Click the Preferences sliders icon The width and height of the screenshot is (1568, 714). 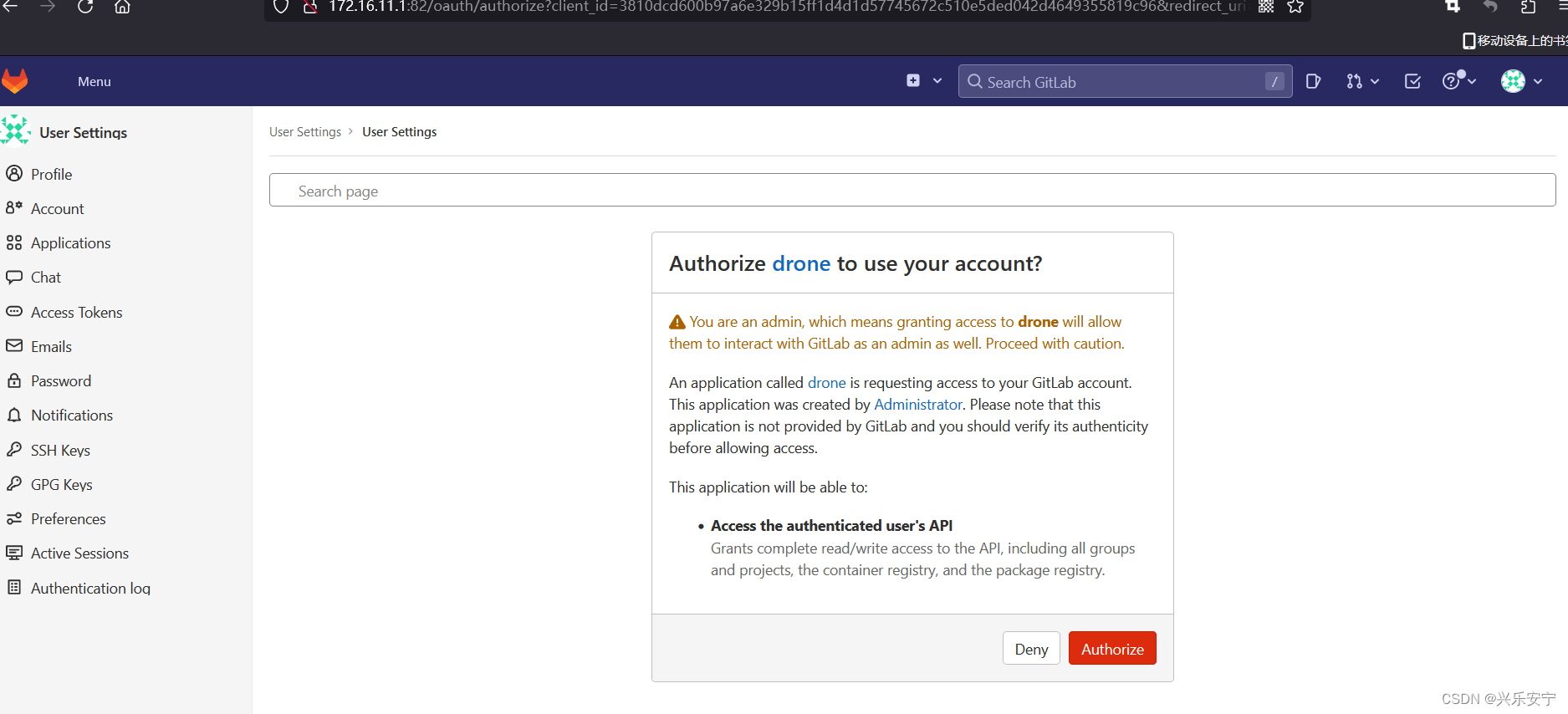[14, 518]
